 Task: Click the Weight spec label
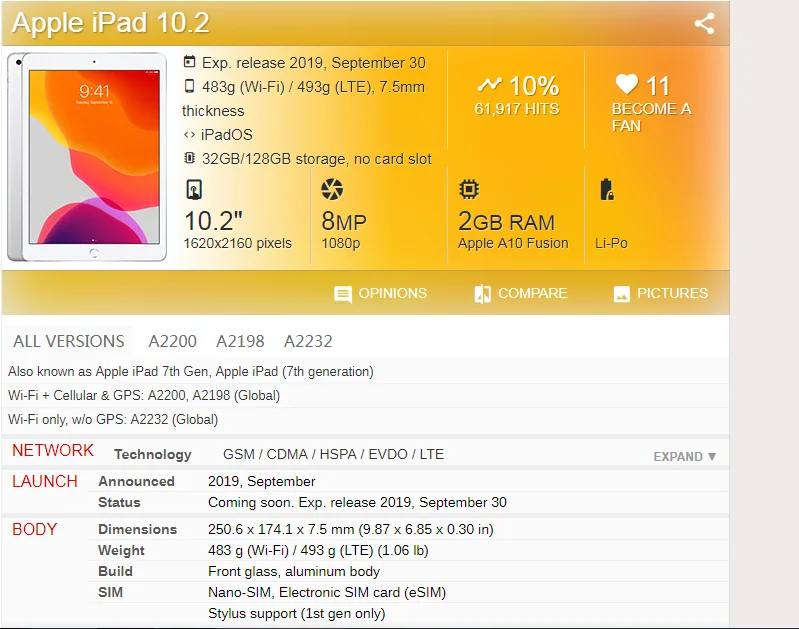coord(121,551)
